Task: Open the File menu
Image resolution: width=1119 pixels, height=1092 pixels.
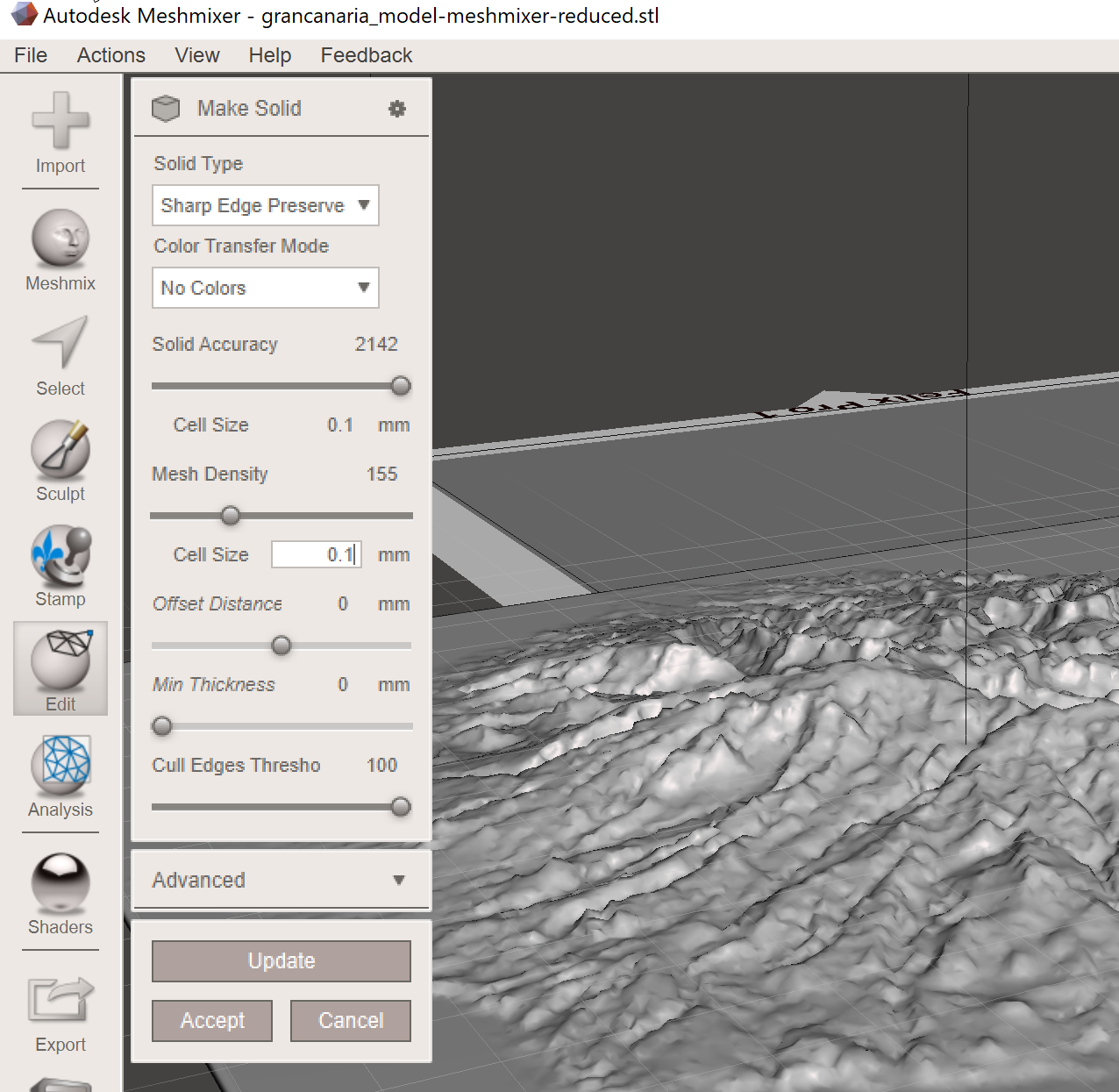Action: coord(31,55)
